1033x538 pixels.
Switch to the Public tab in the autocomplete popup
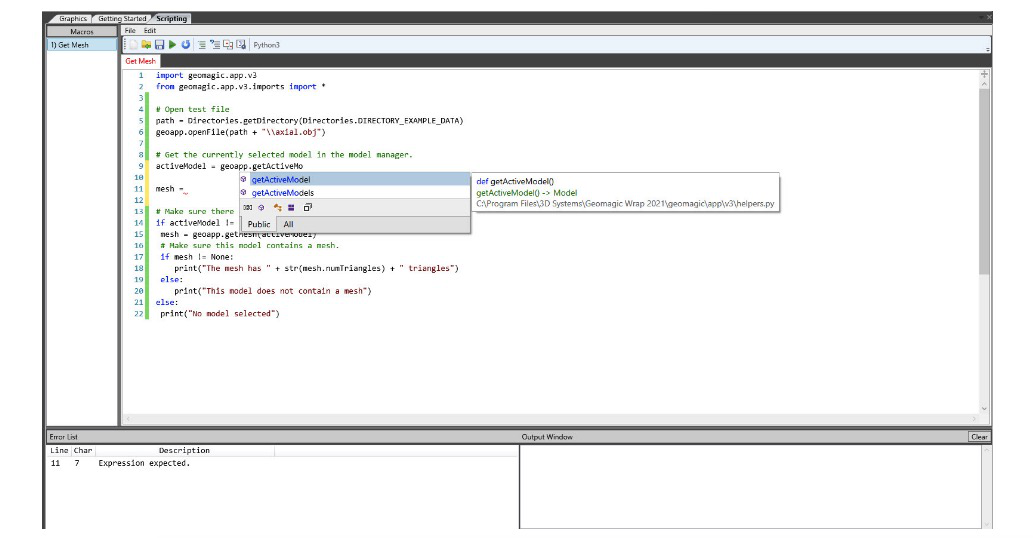(259, 224)
